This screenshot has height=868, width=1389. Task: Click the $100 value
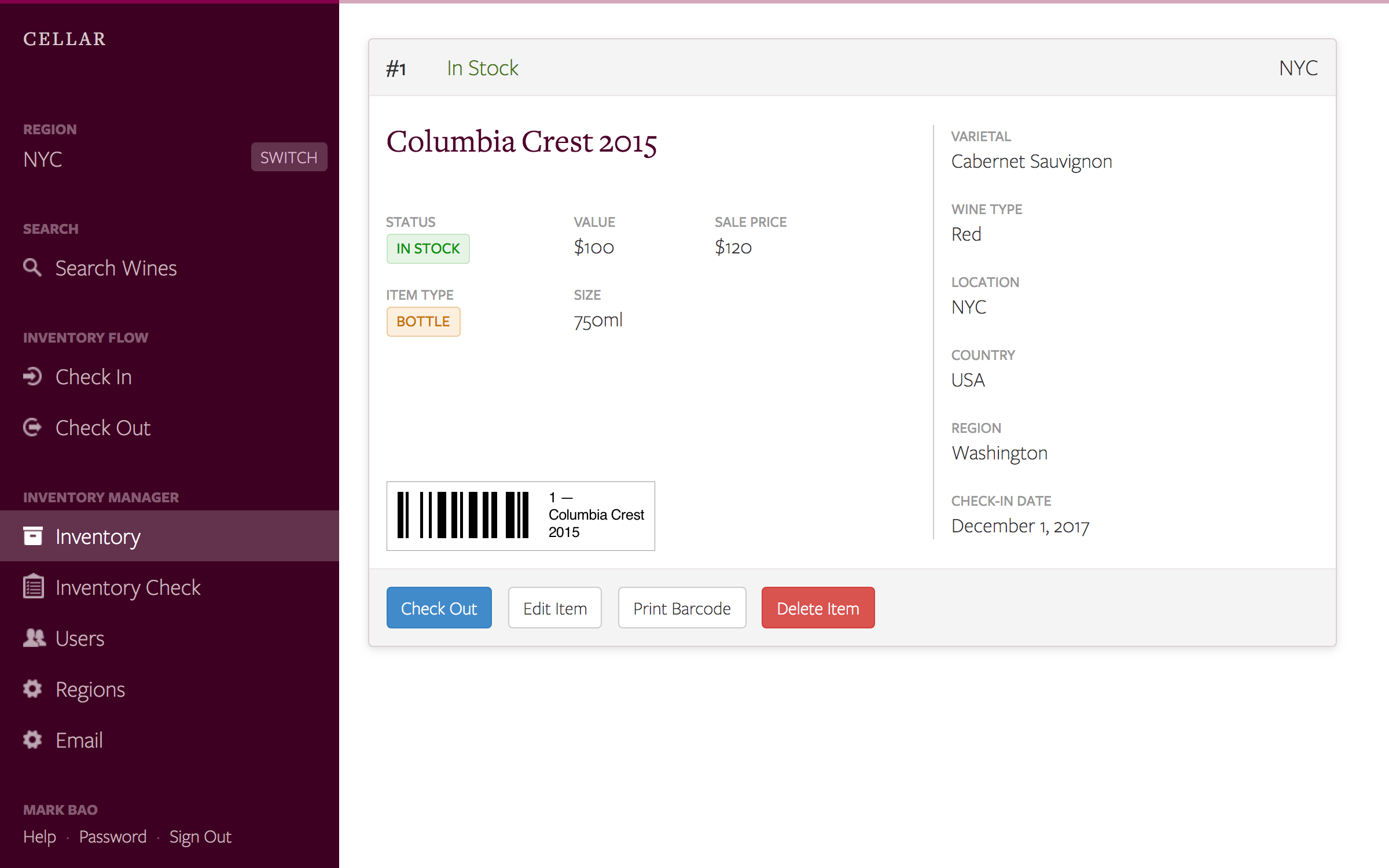(x=594, y=247)
